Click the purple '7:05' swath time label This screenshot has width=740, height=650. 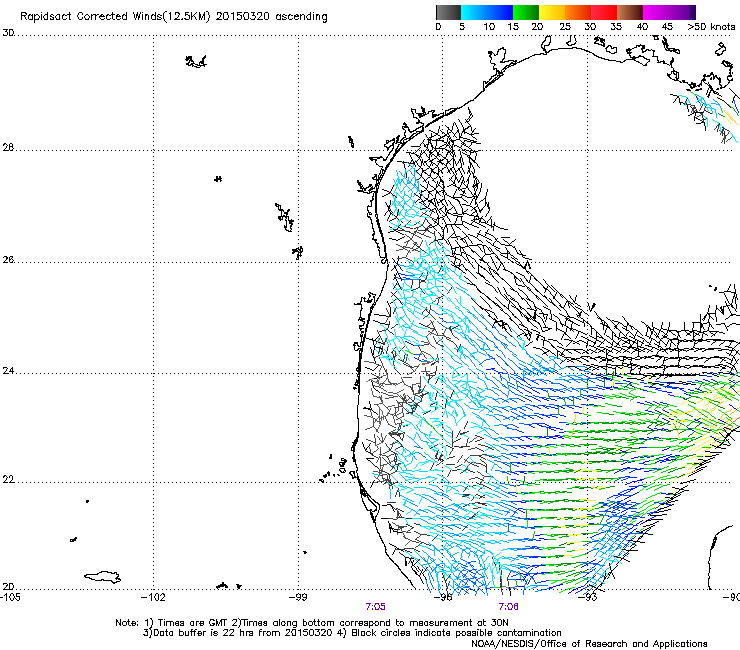pos(375,607)
